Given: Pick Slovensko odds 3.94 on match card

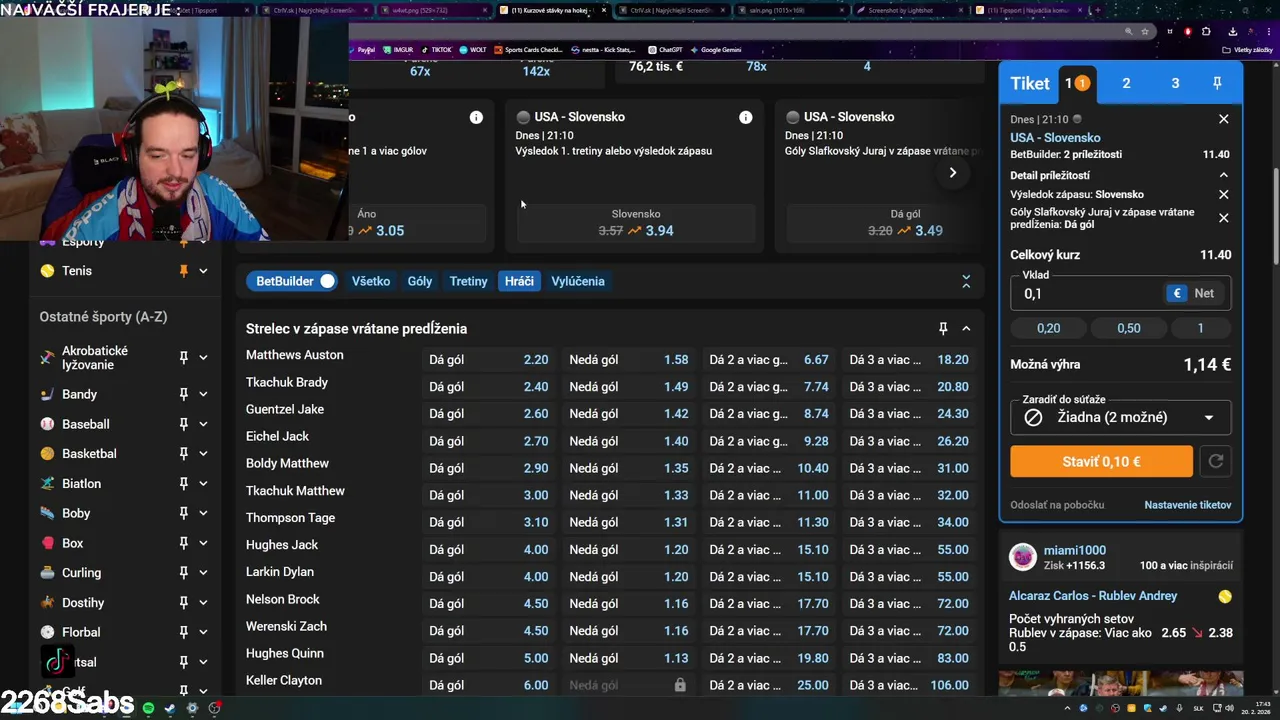Looking at the screenshot, I should click(635, 223).
